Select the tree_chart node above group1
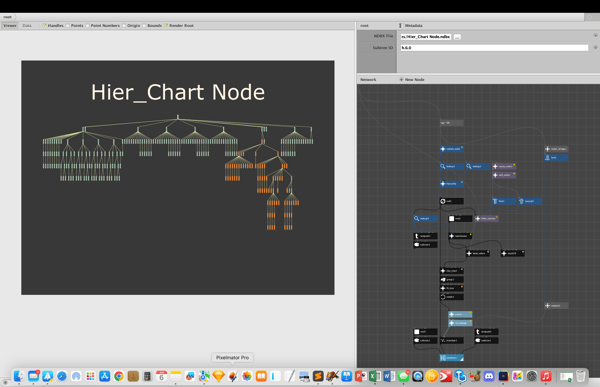Screen dimensions: 600x387 point(452,271)
